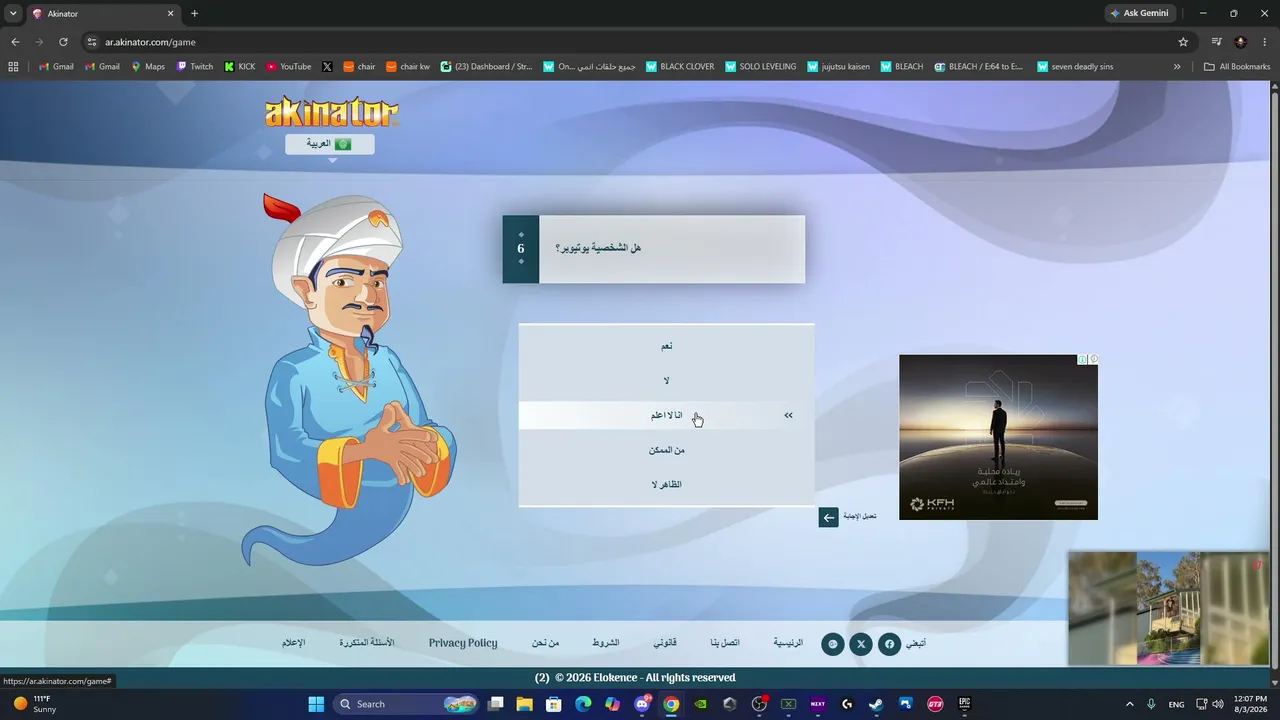
Task: Reload the Akinator page
Action: (63, 42)
